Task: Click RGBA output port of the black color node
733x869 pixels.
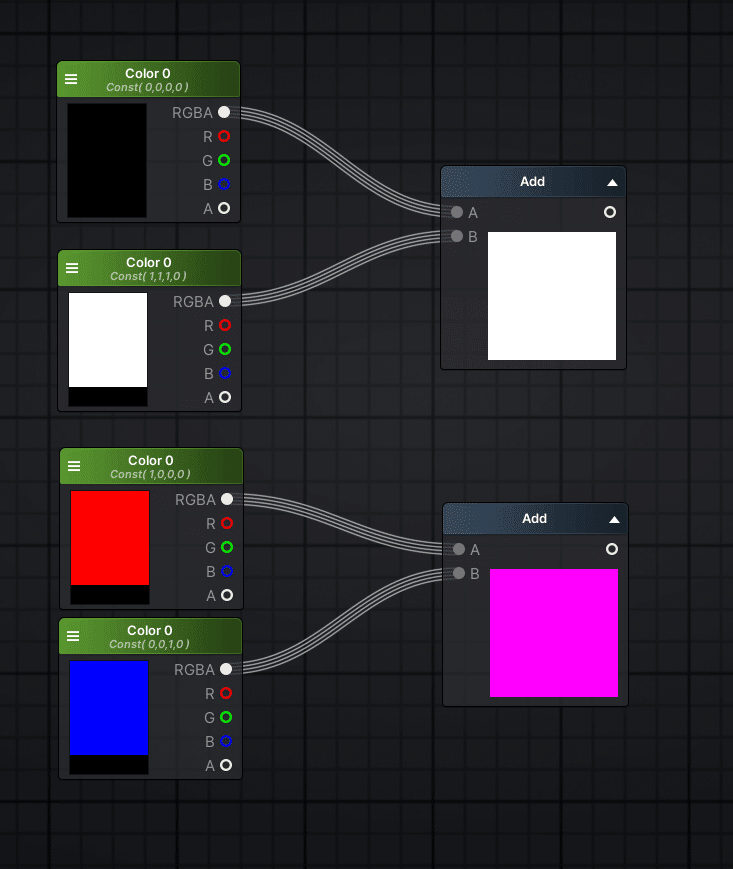Action: coord(224,112)
